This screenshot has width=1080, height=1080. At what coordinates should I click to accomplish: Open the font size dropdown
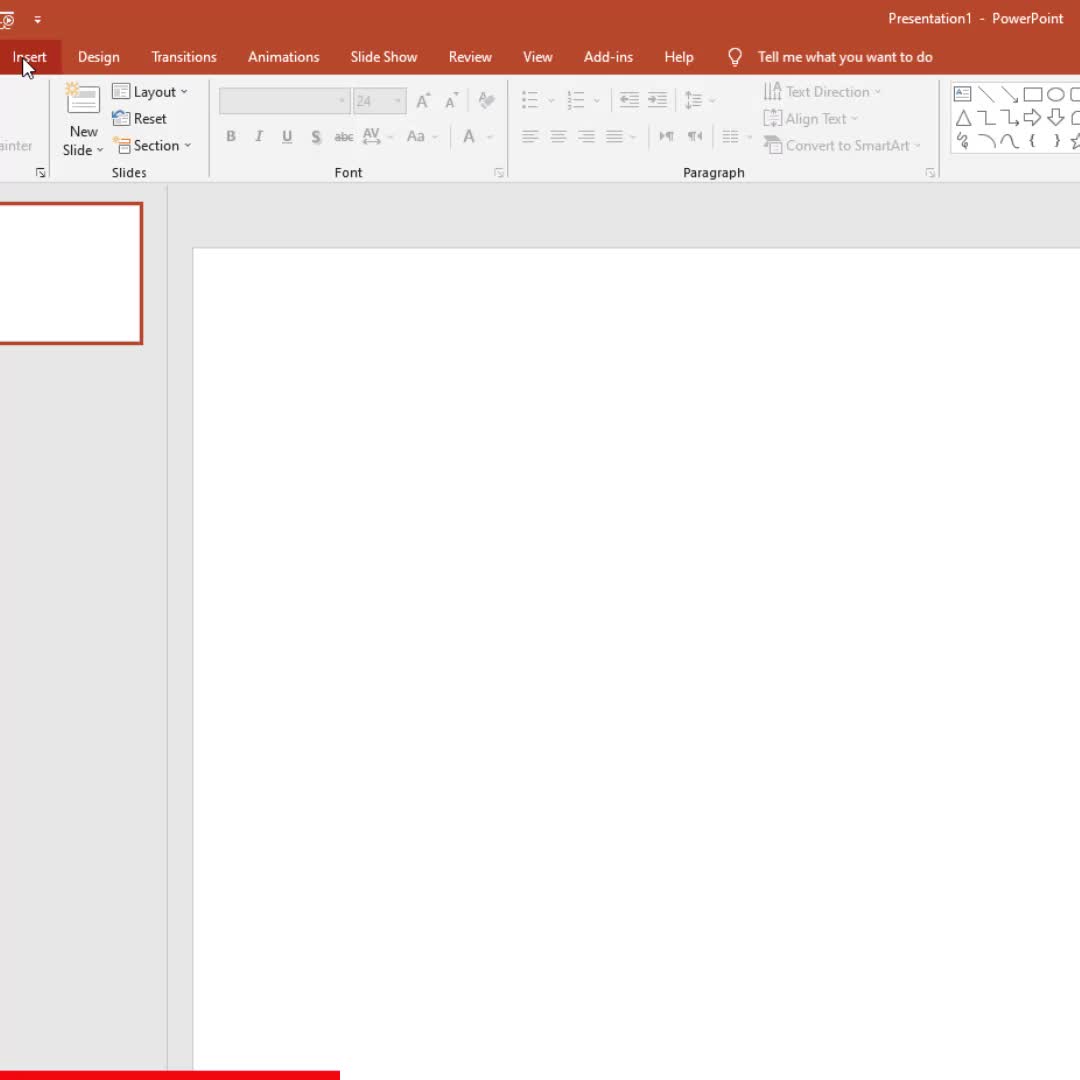click(x=397, y=101)
